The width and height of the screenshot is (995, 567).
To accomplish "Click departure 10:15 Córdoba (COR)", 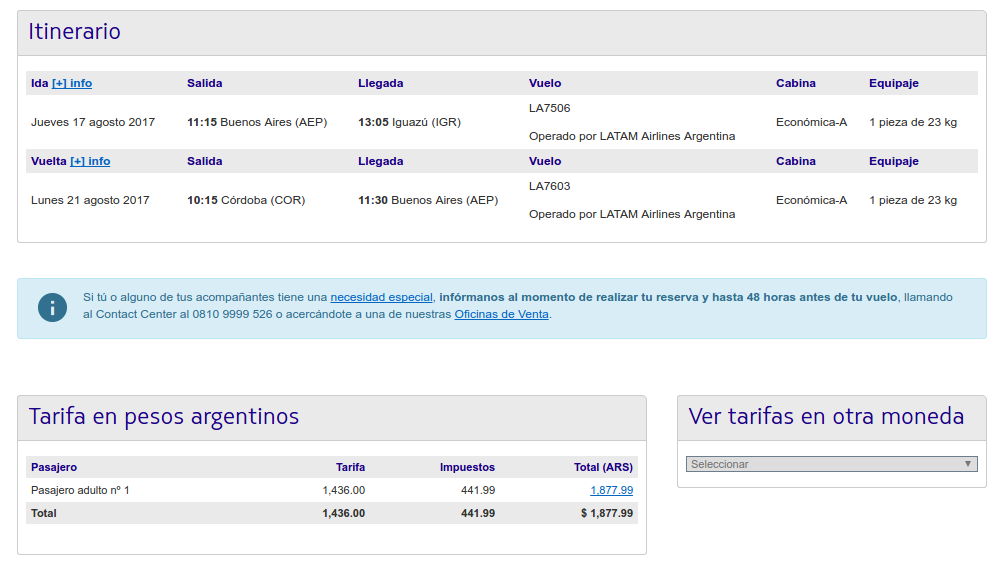I will click(x=246, y=200).
